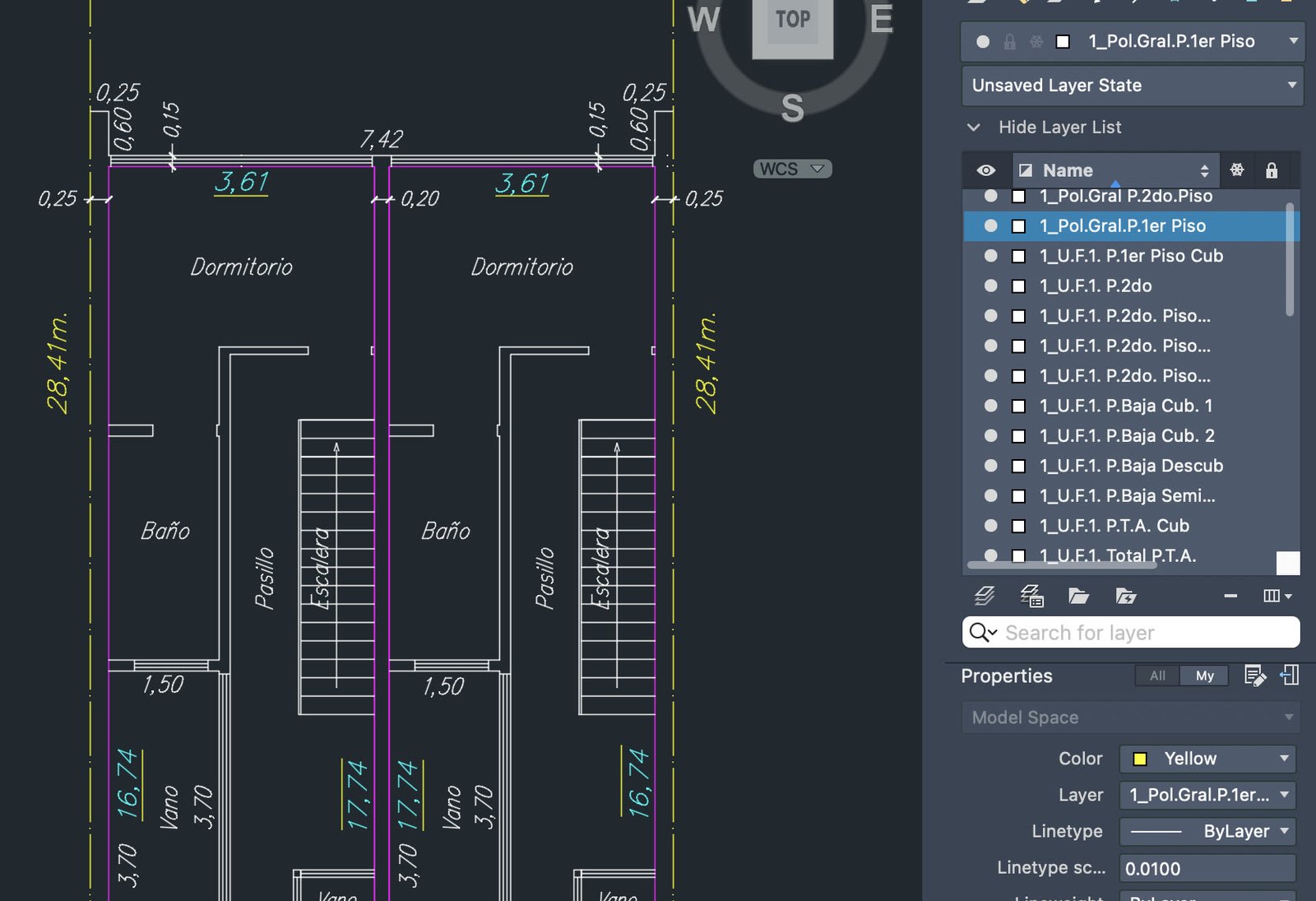Image resolution: width=1316 pixels, height=901 pixels.
Task: Collapse the Hide Layer List chevron
Action: coord(974,128)
